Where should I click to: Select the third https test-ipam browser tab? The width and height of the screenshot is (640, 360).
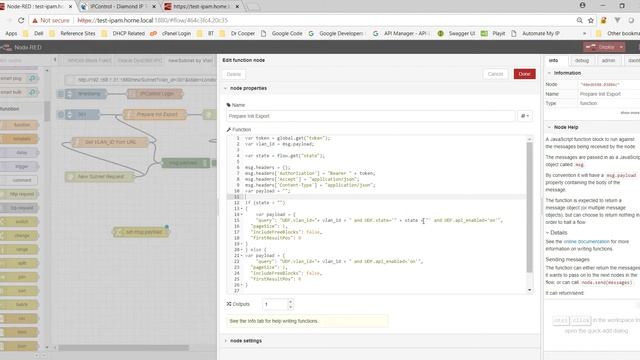coord(201,7)
